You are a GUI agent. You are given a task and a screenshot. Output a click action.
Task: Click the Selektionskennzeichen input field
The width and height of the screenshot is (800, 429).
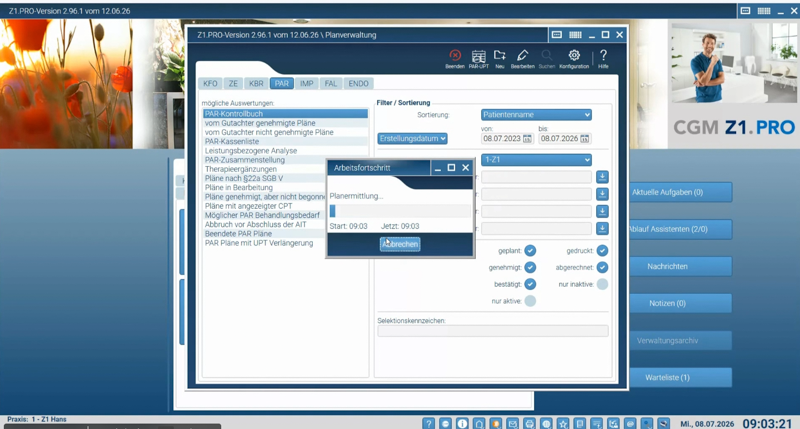pos(493,331)
